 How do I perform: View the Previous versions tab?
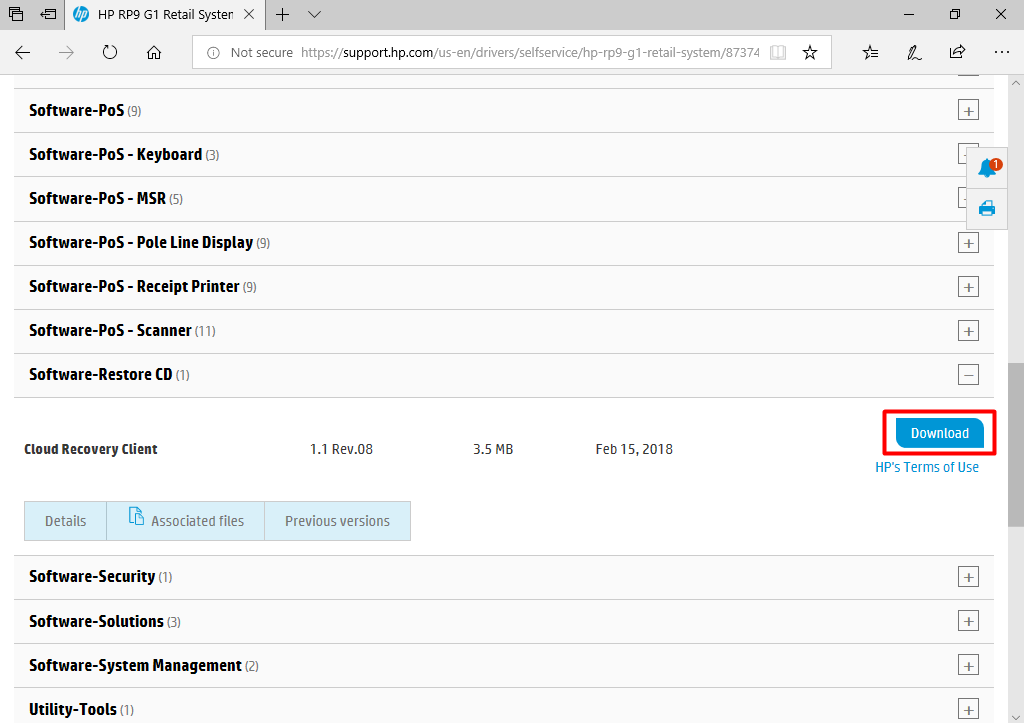click(x=338, y=521)
